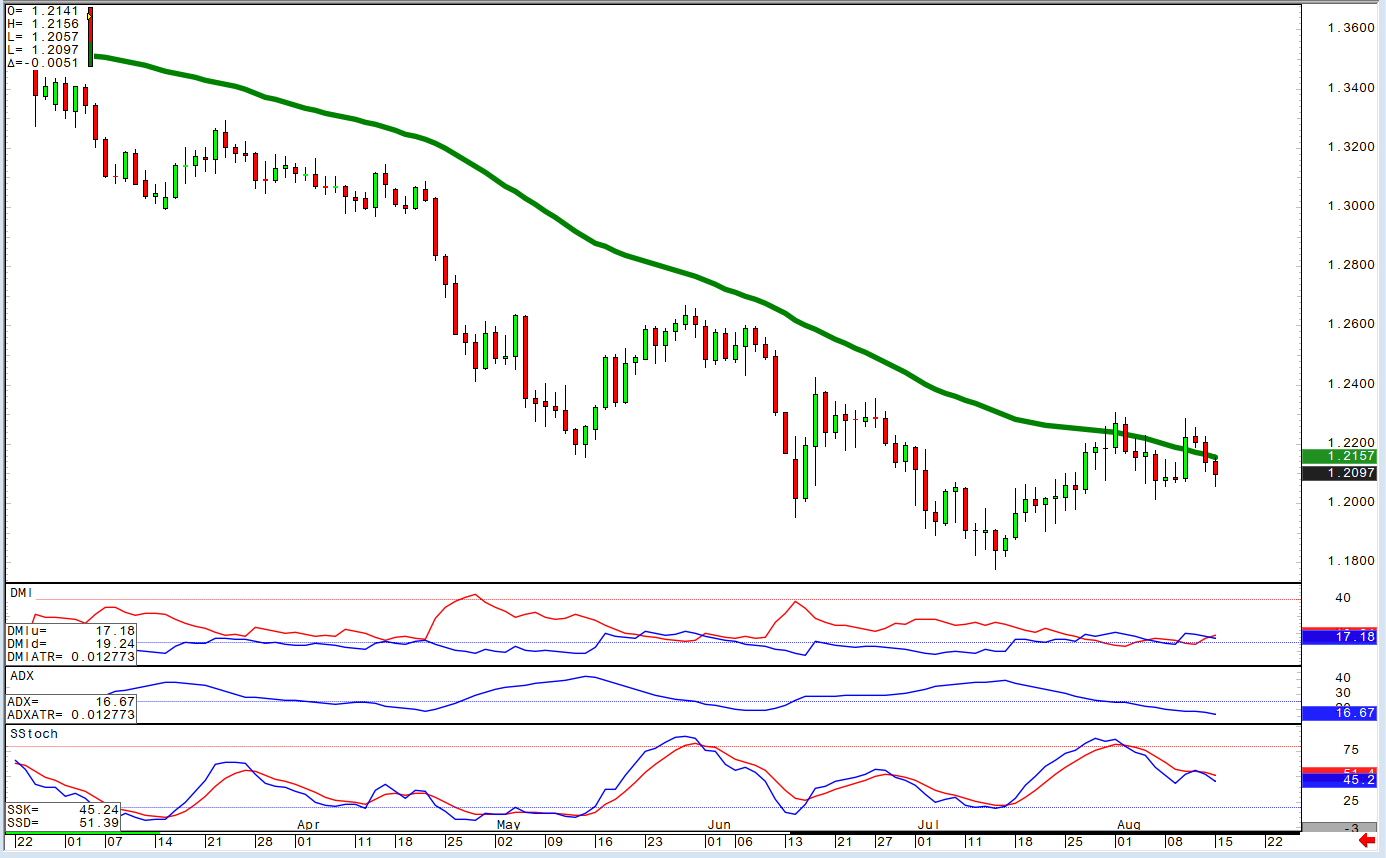
Task: Click the 1.3600 price axis label
Action: point(1350,28)
